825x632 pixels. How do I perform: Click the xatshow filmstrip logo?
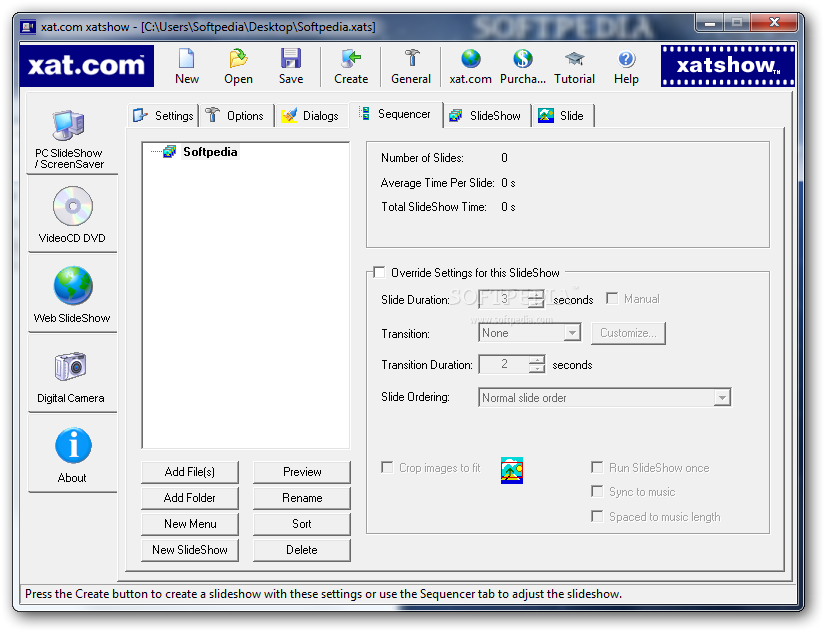(x=728, y=66)
